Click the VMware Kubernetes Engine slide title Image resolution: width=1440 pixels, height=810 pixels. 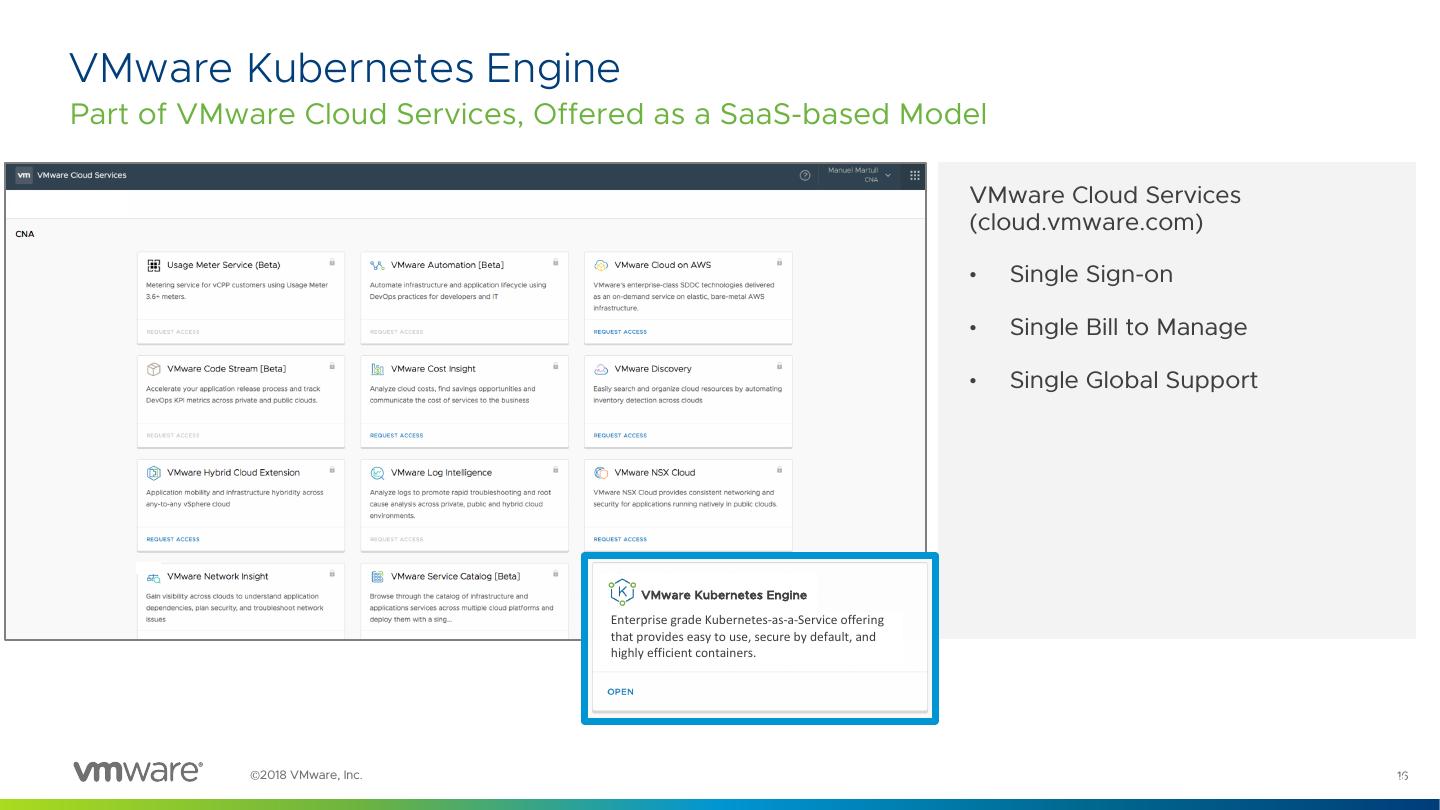[x=345, y=68]
